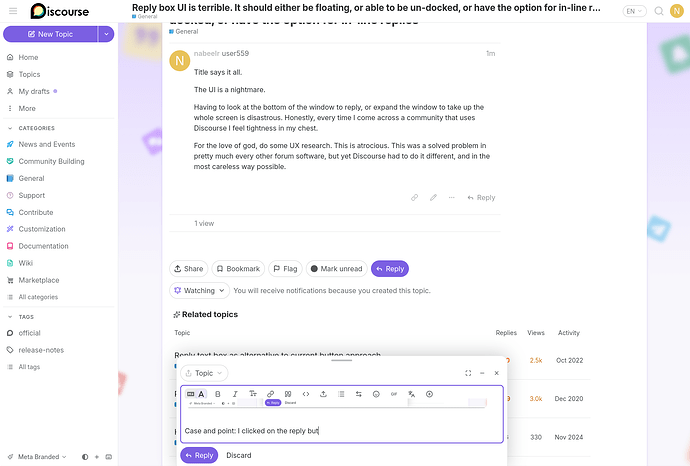Reply to nabeelr's post via Reply link
Image resolution: width=690 pixels, height=466 pixels.
point(481,198)
